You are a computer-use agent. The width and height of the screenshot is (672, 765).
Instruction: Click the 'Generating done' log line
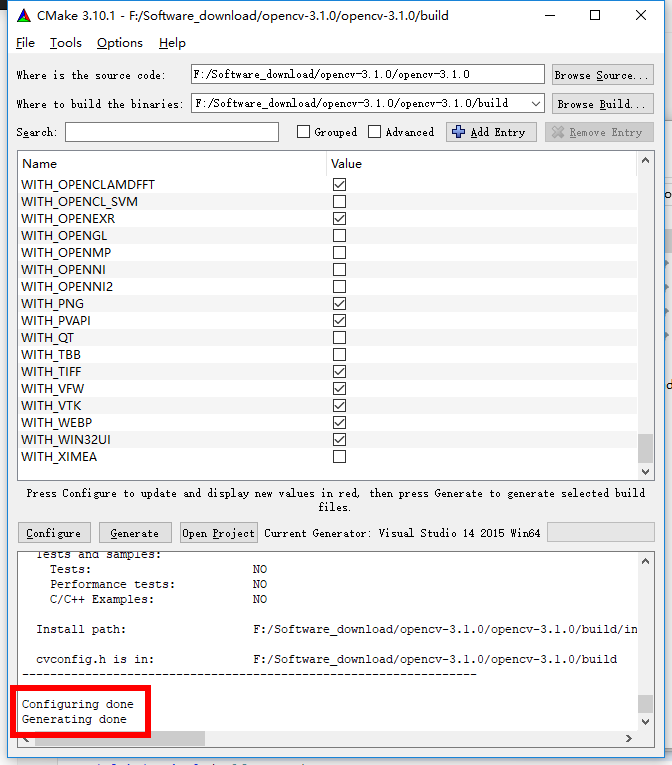point(74,719)
